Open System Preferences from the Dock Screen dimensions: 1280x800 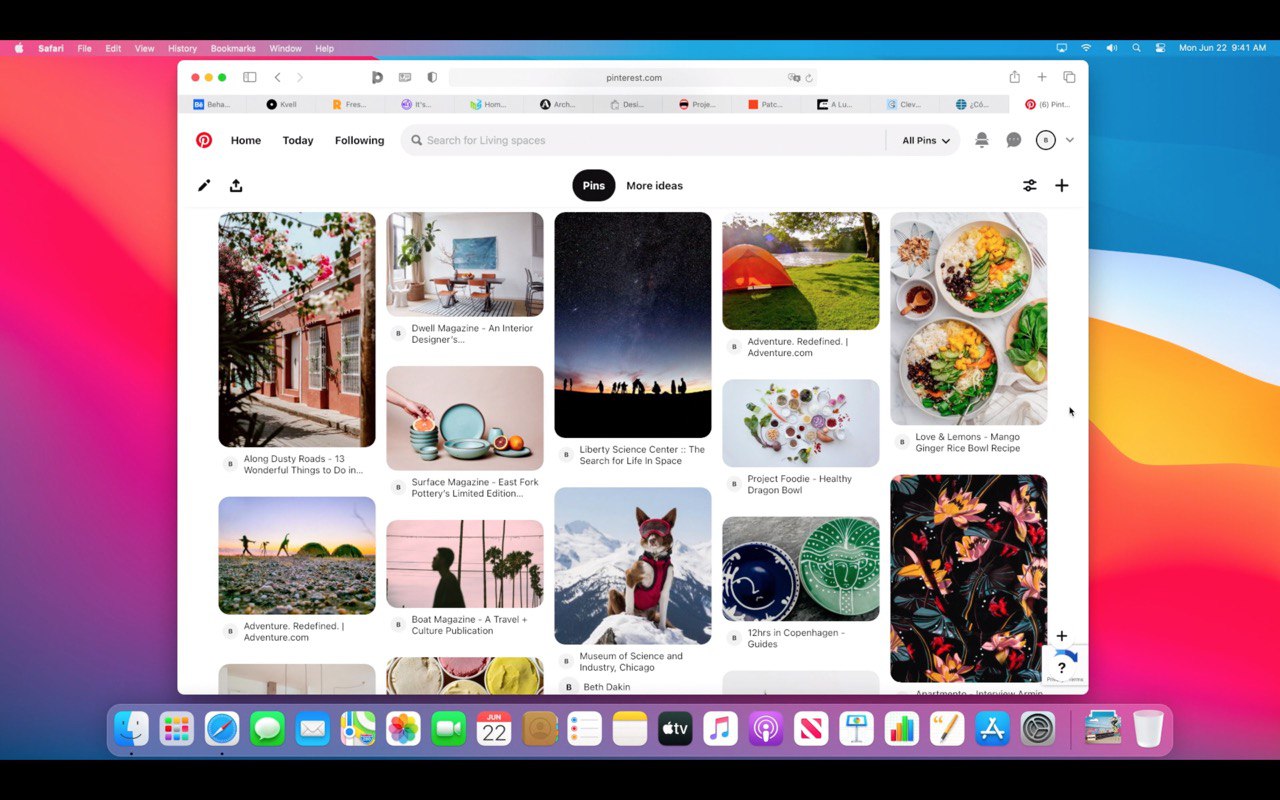1037,729
